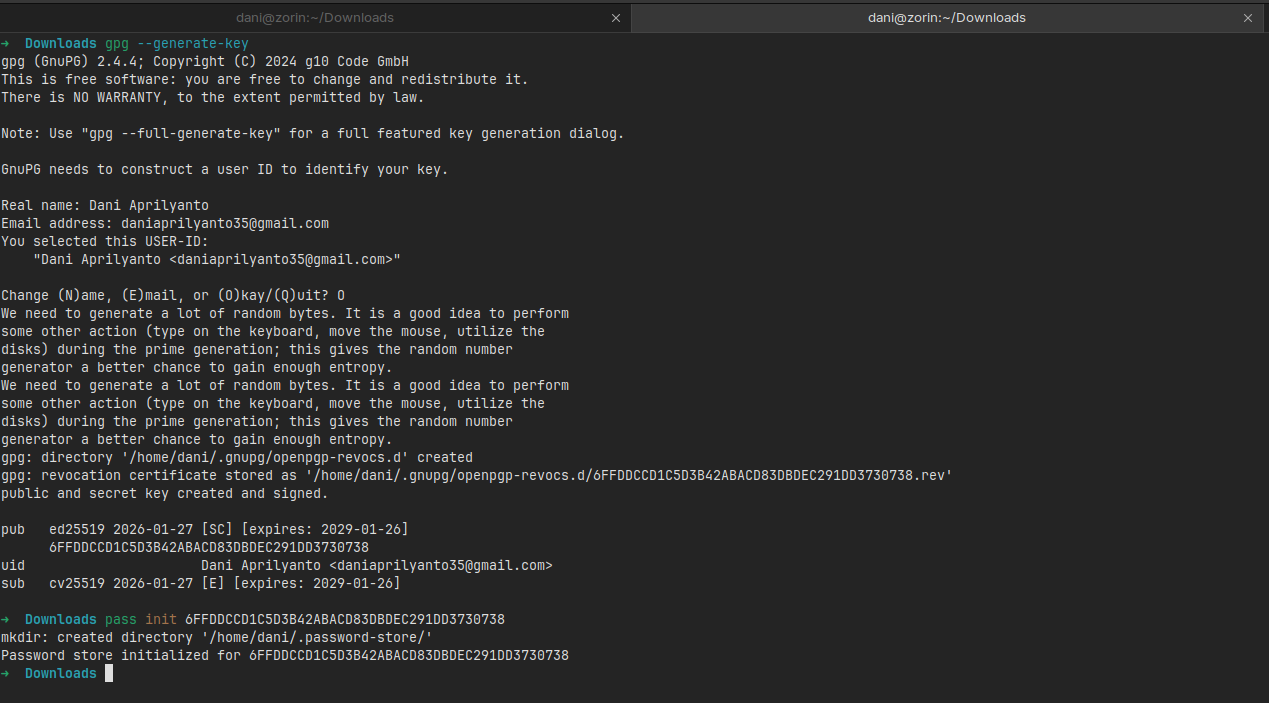
Task: Close the second terminal tab
Action: pos(1248,18)
